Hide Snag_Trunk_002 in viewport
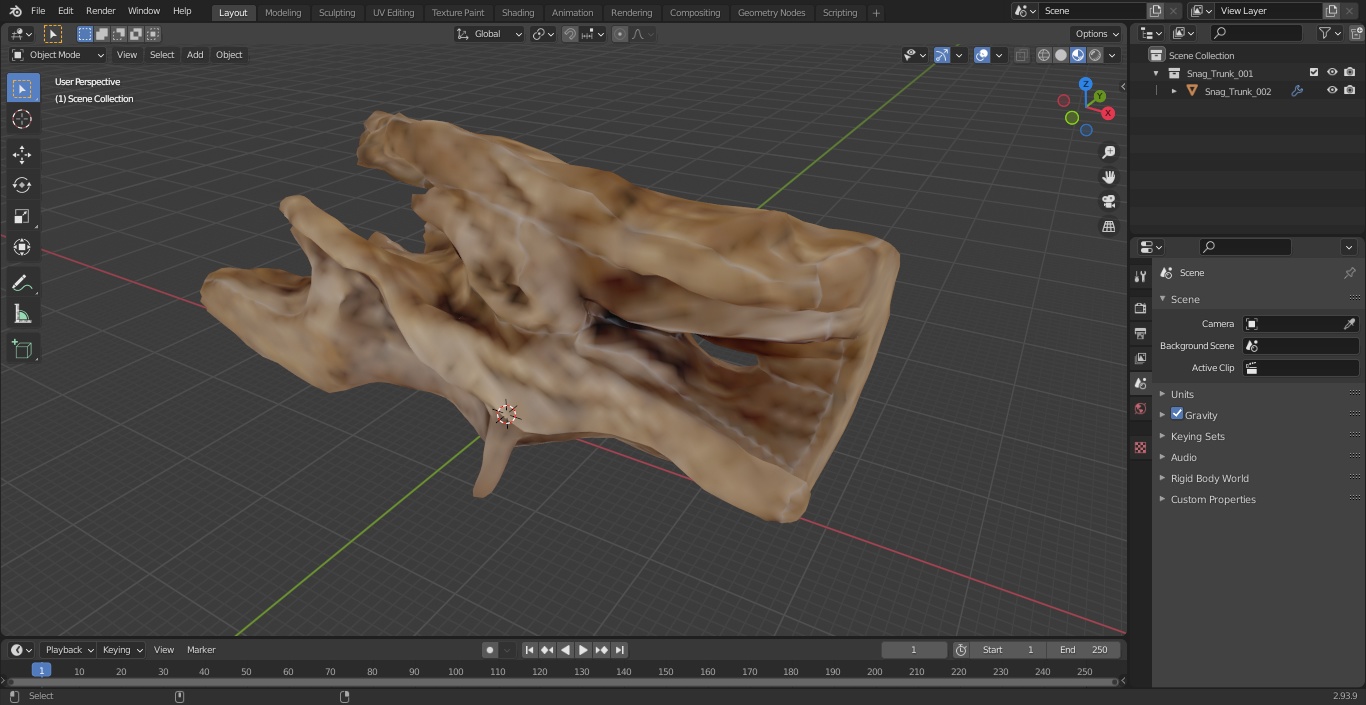This screenshot has height=705, width=1366. 1332,90
